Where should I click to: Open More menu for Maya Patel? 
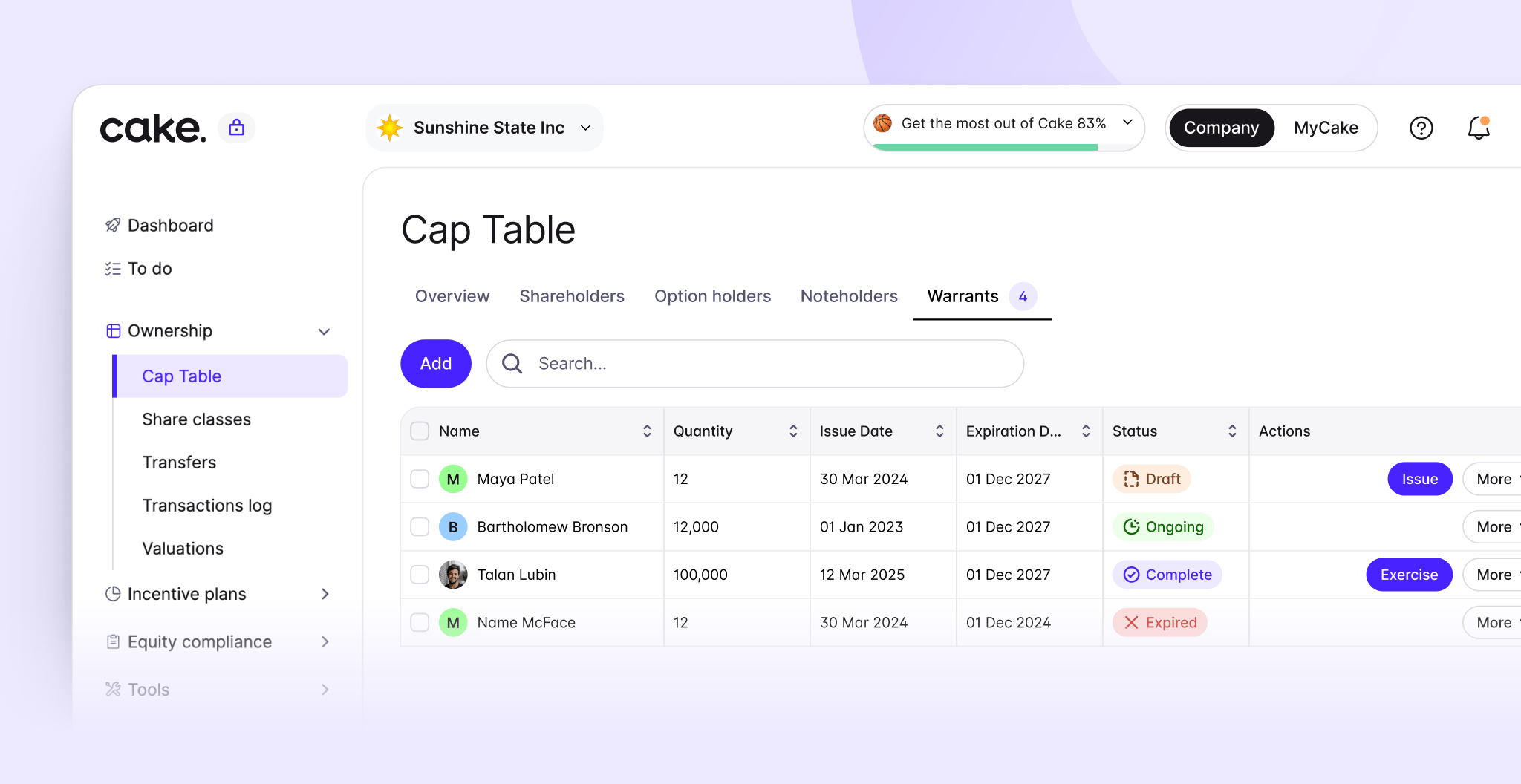click(x=1493, y=479)
